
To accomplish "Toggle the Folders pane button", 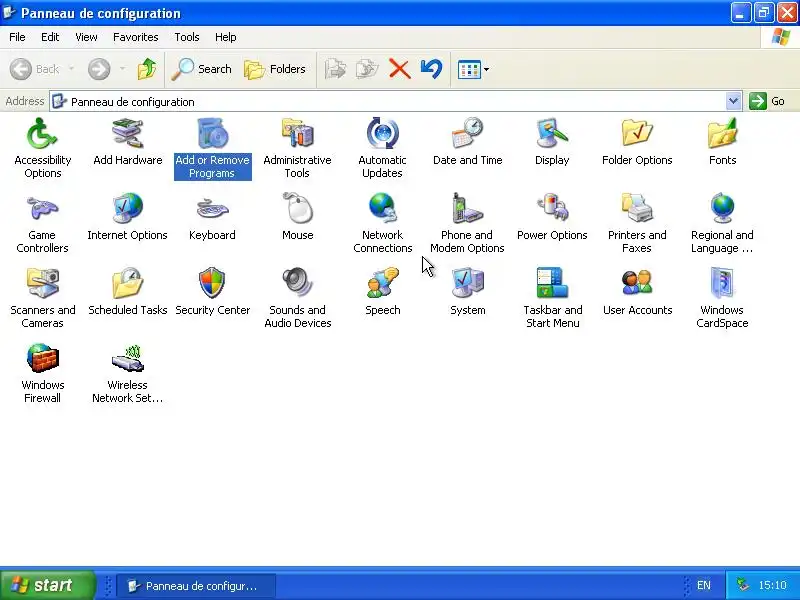I will coord(275,69).
